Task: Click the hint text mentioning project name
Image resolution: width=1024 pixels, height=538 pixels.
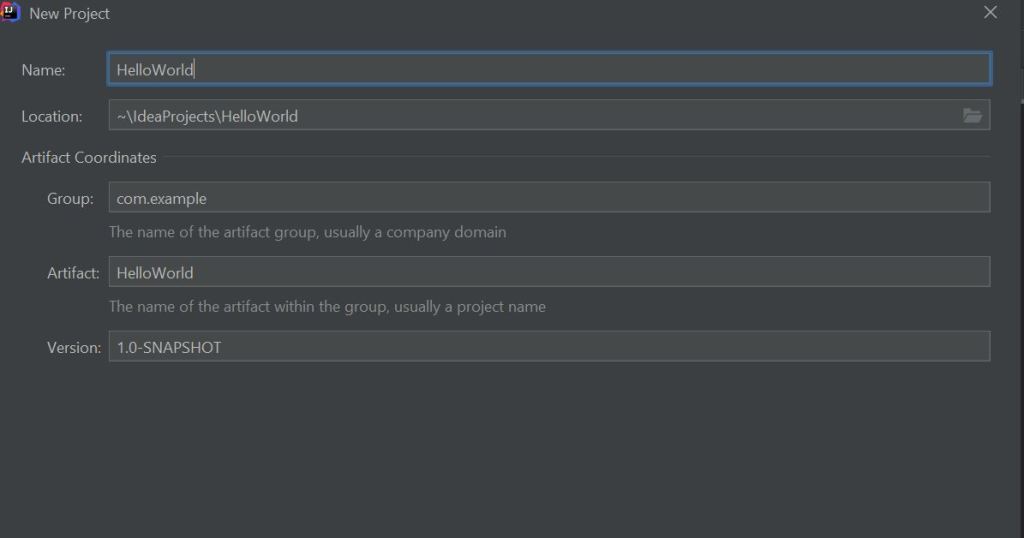Action: [x=327, y=306]
